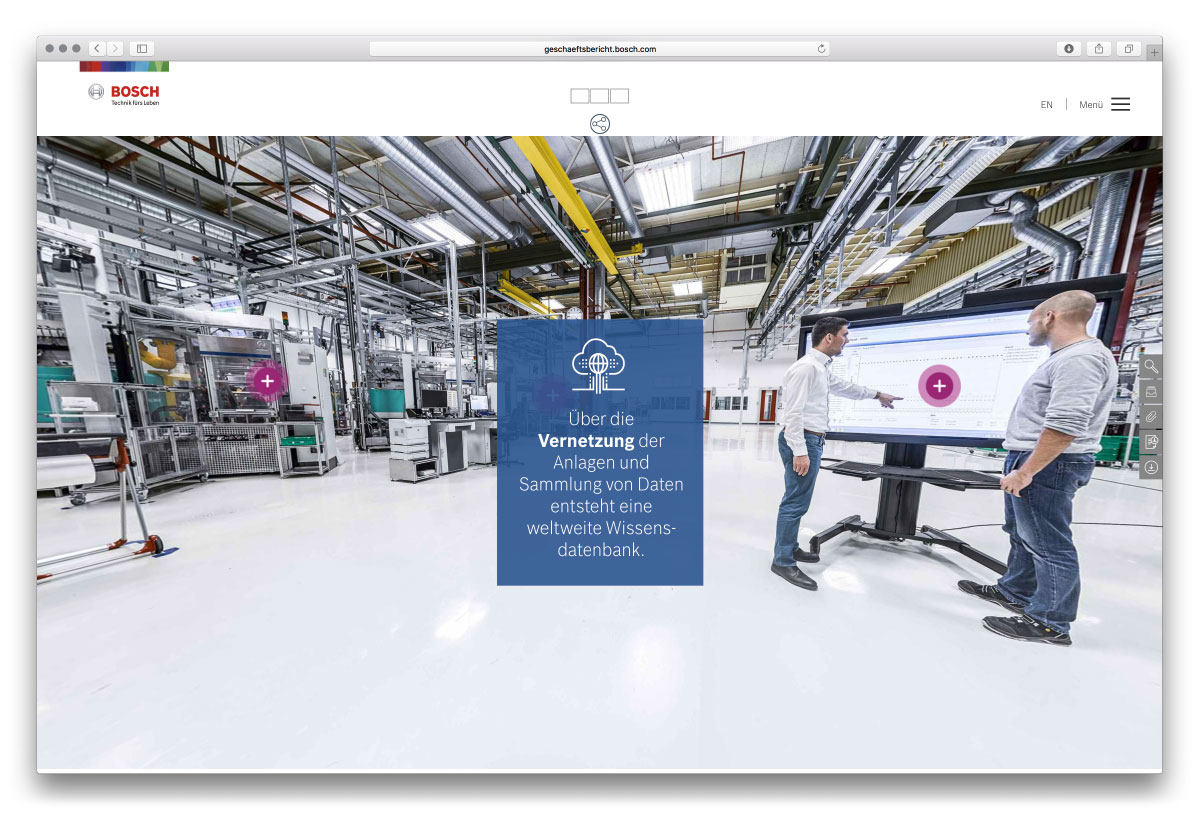Viewport: 1200px width, 815px height.
Task: Toggle the Safari sidebar
Action: 141,48
